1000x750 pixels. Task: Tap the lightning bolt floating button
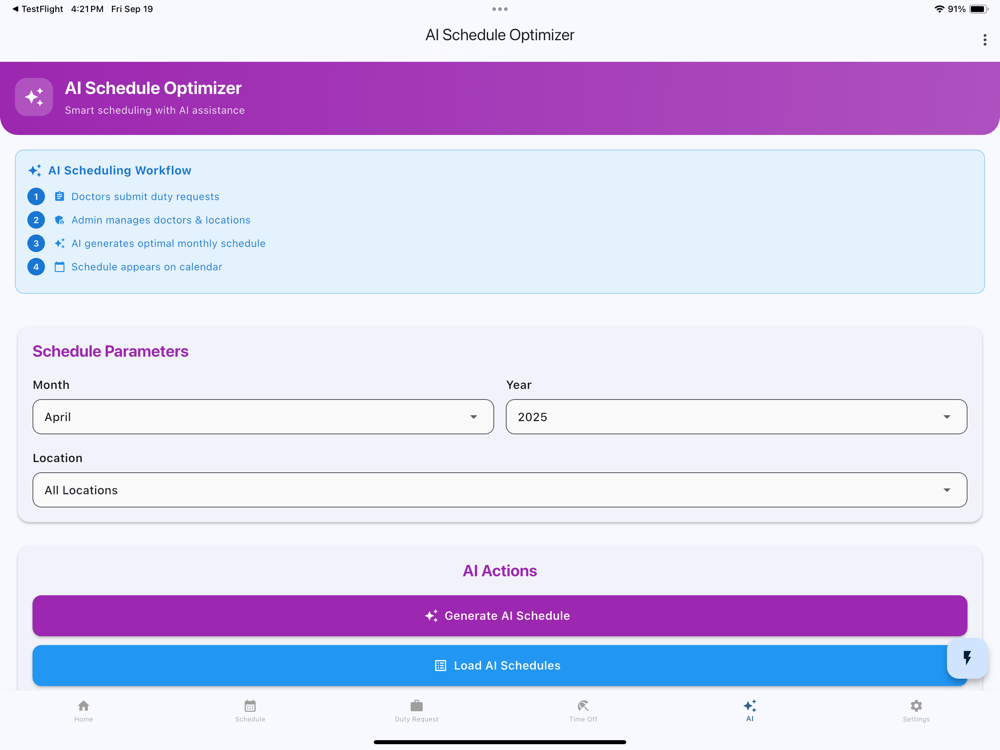[967, 658]
